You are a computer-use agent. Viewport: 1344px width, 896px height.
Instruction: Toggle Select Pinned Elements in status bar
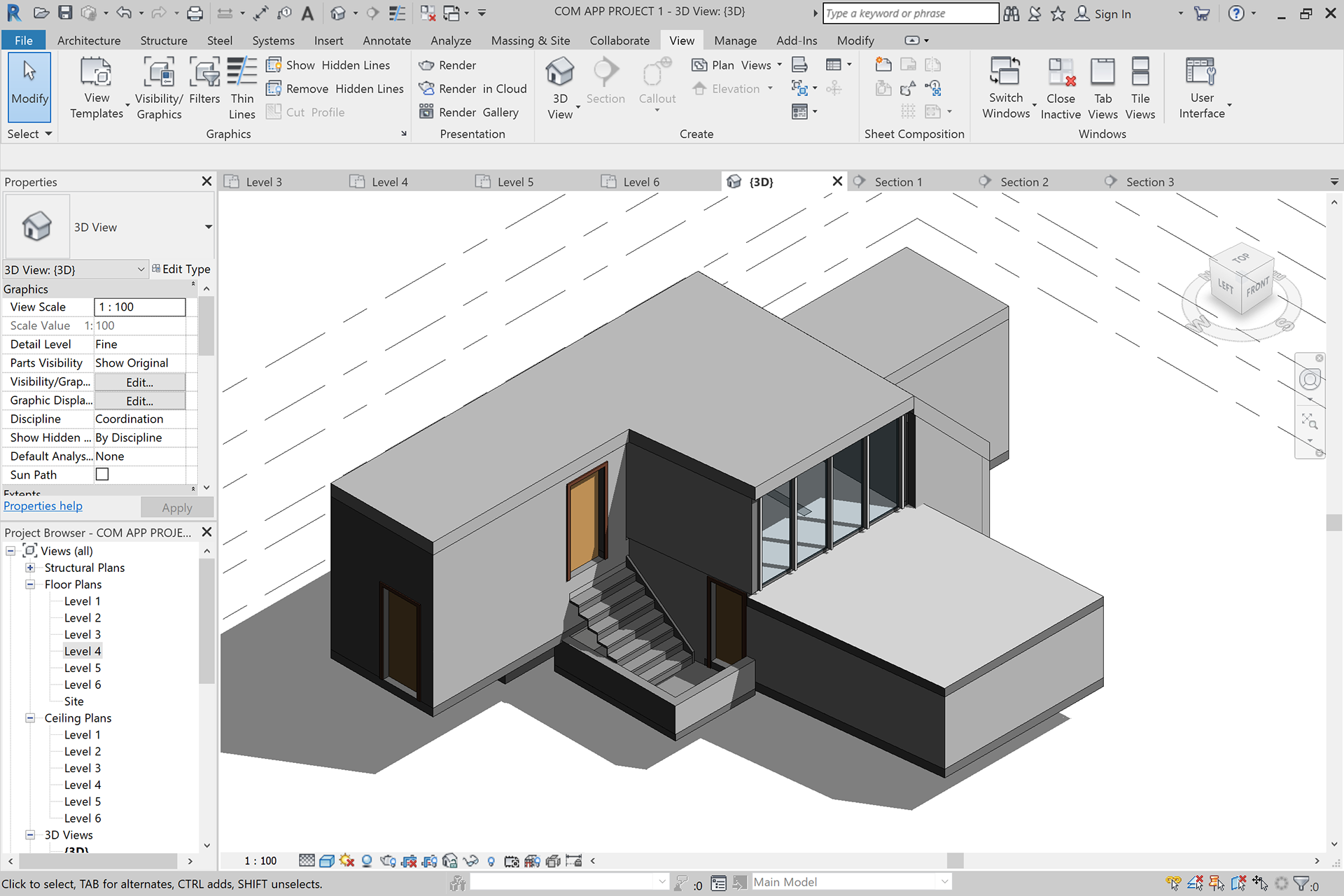(1217, 883)
